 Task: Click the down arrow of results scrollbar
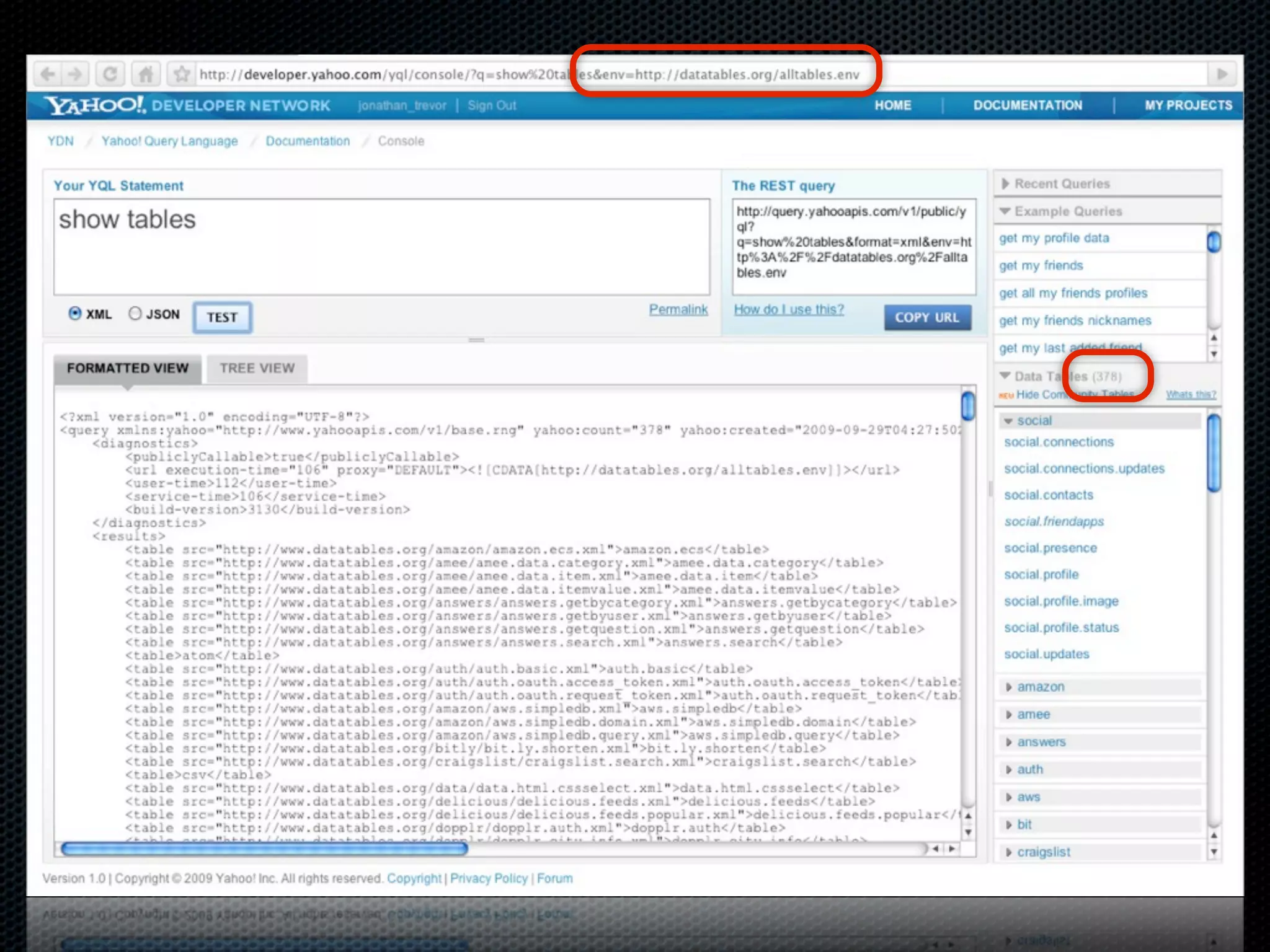click(x=967, y=832)
